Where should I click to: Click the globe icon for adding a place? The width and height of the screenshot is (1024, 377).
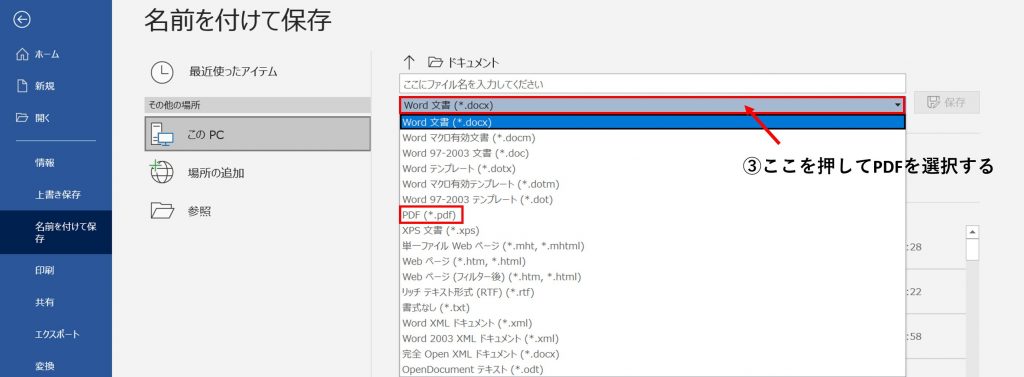point(161,172)
